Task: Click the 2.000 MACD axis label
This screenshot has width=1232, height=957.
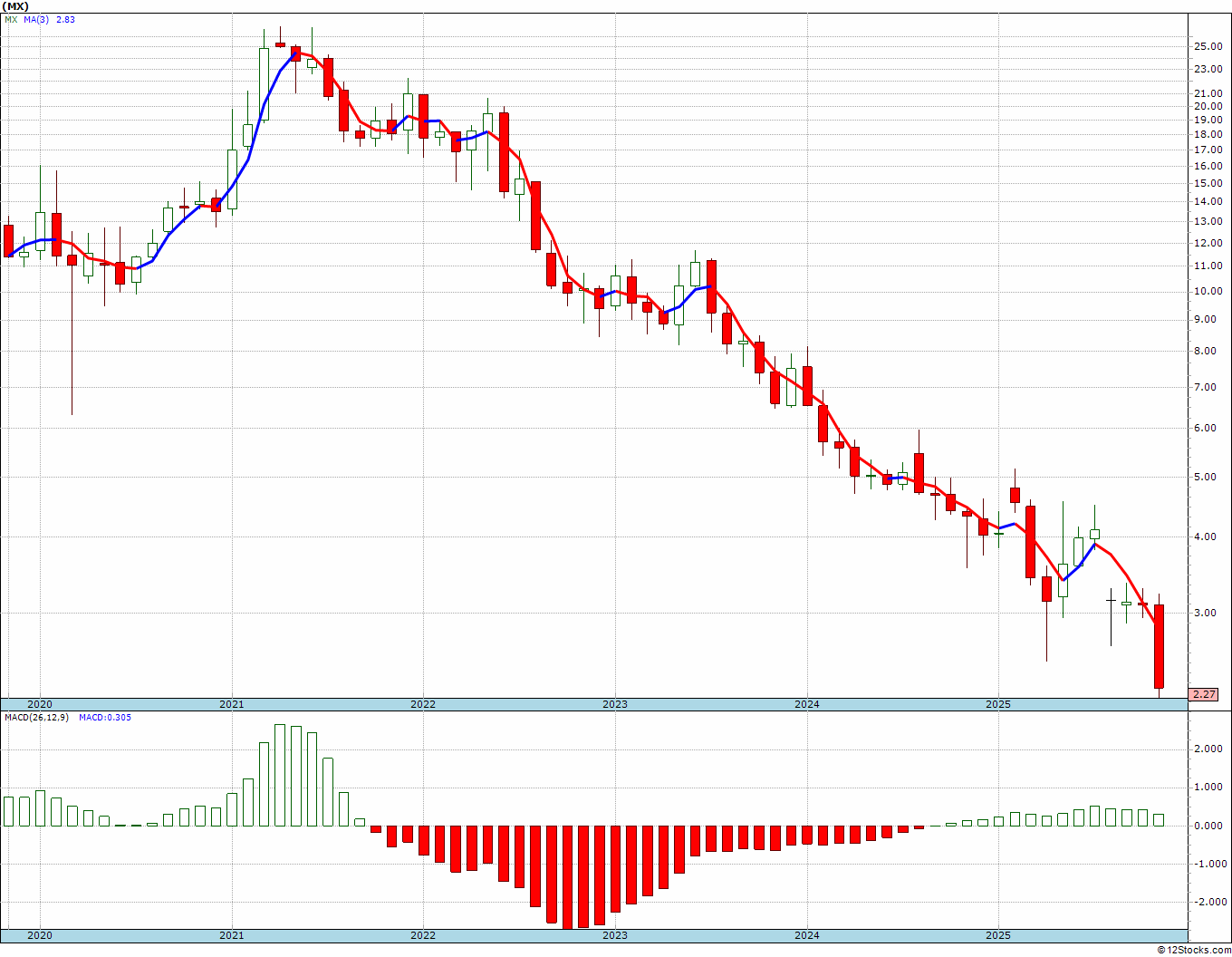Action: [1210, 749]
